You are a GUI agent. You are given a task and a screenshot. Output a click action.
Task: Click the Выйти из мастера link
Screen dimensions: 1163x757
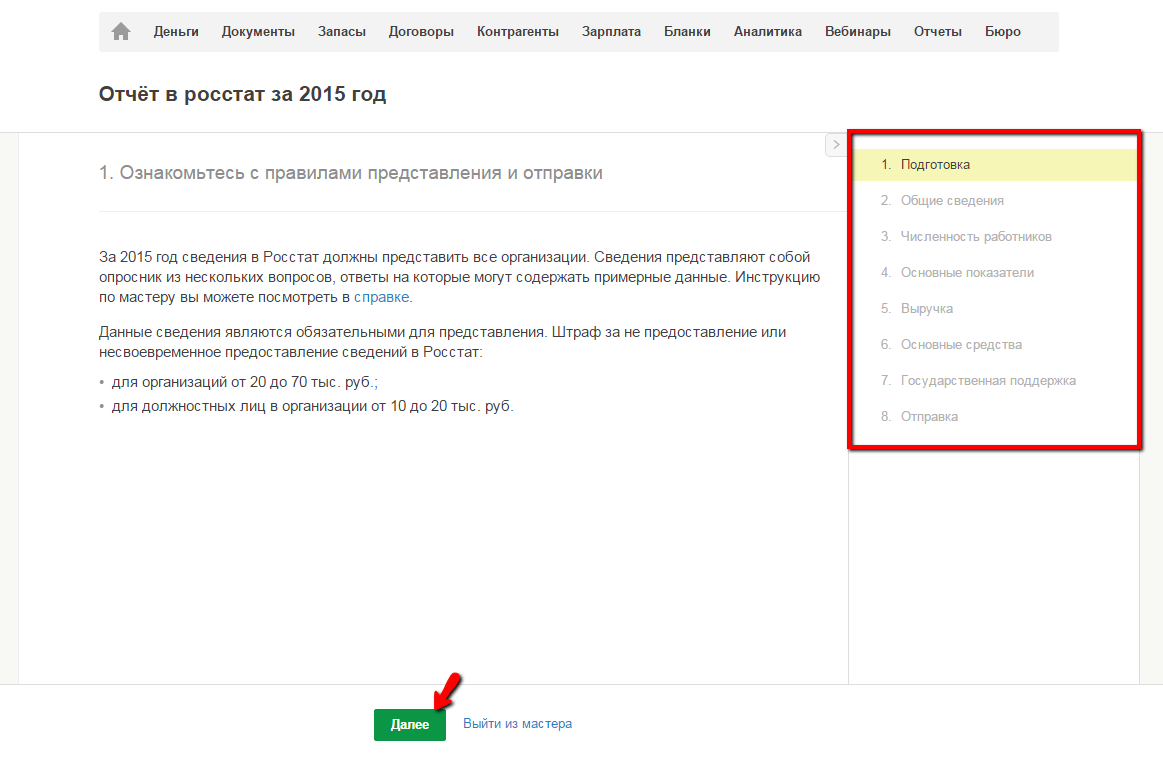[x=517, y=724]
